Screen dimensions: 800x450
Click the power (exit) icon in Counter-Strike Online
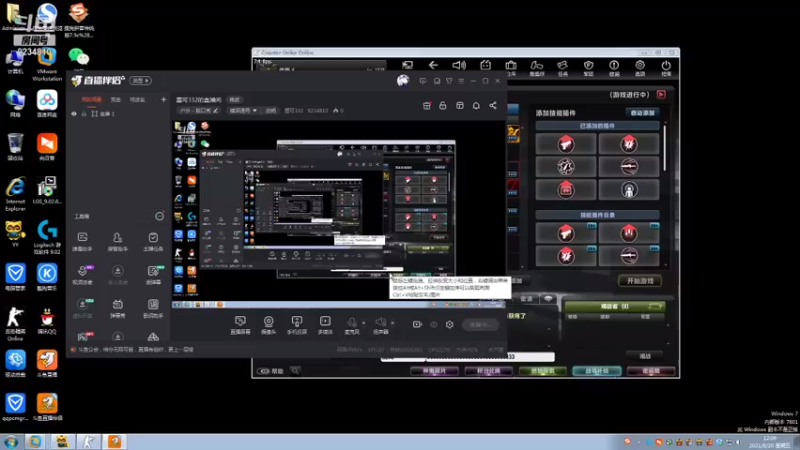tap(666, 67)
